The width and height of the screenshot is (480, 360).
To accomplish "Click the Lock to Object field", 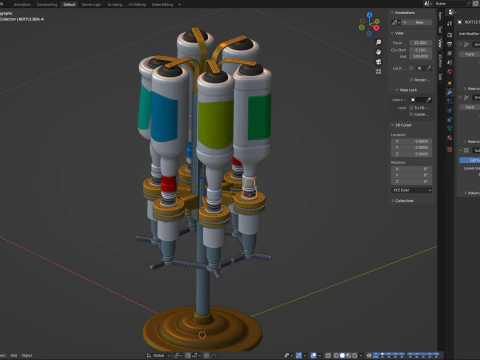I will [x=421, y=100].
